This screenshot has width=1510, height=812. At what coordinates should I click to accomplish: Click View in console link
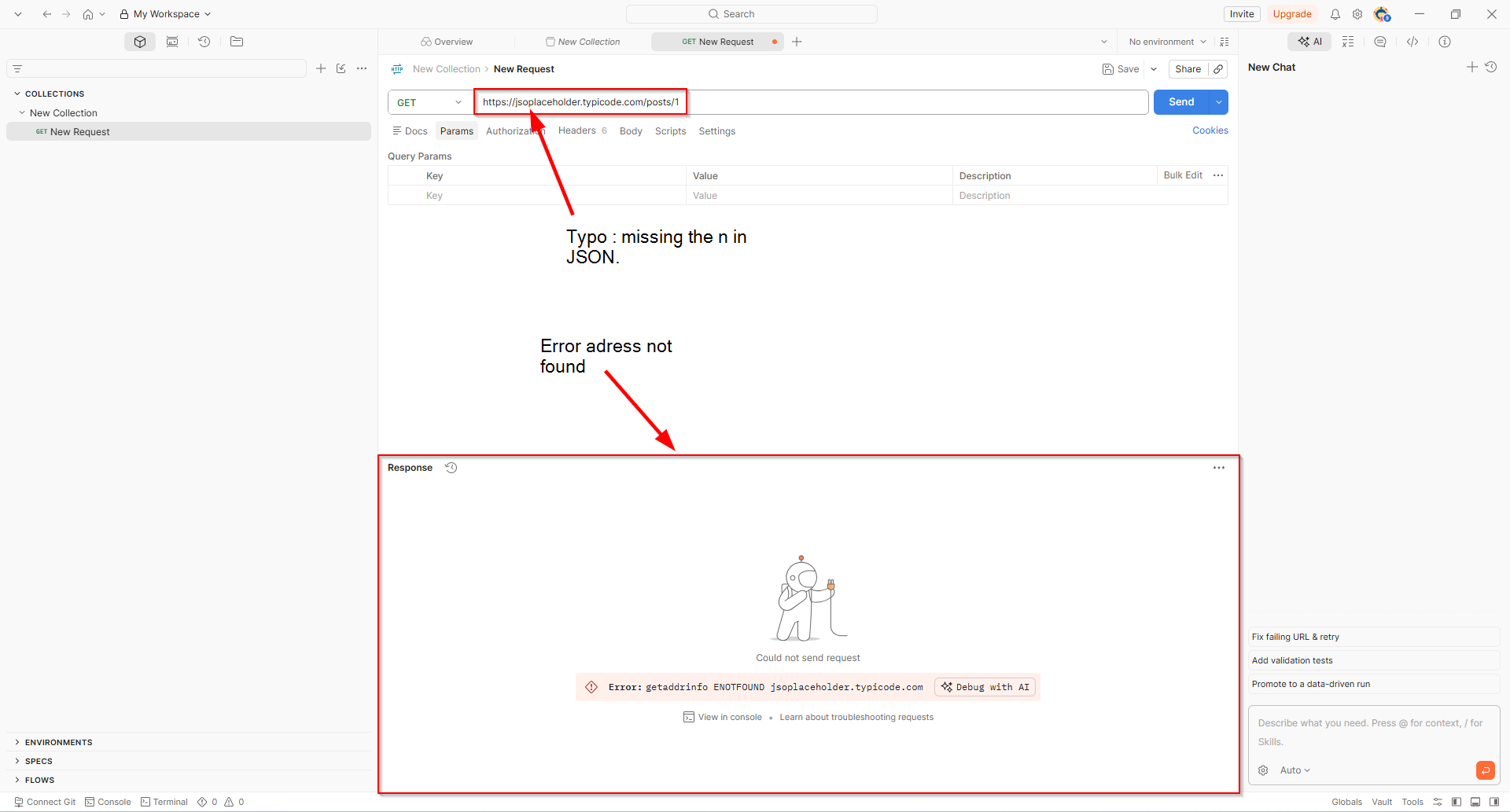point(723,717)
